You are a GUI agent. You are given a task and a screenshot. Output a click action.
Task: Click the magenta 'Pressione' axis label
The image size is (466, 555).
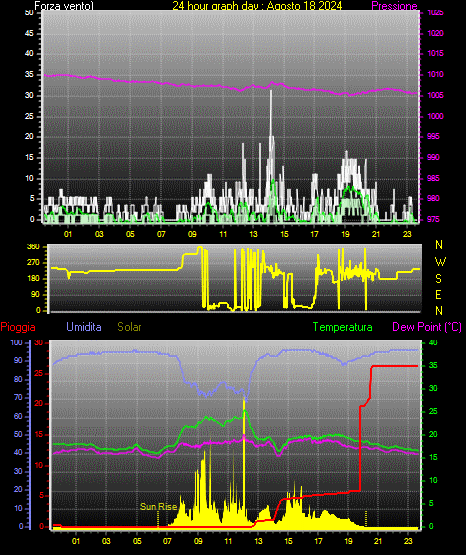click(x=394, y=6)
